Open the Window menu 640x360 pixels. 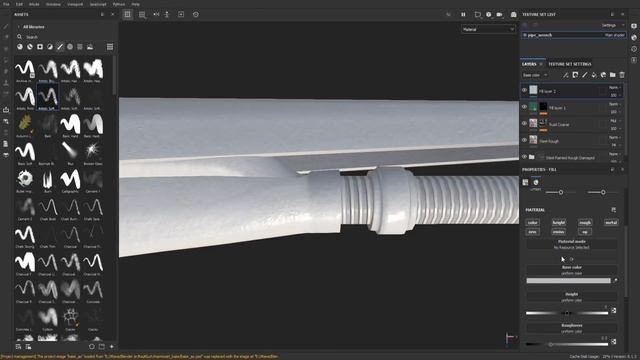(x=53, y=4)
